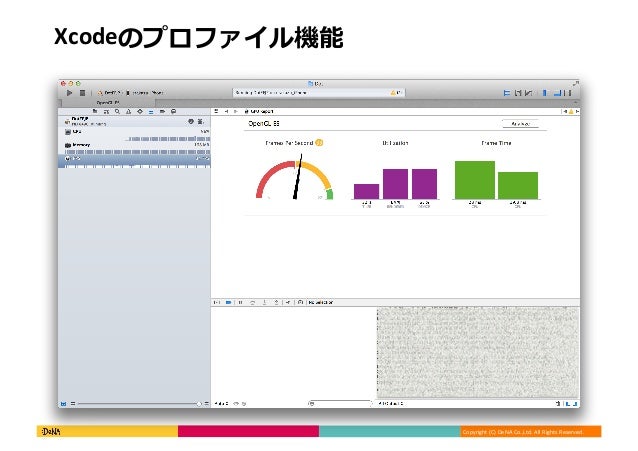
Task: Click the No Selection debug bar label
Action: 321,302
